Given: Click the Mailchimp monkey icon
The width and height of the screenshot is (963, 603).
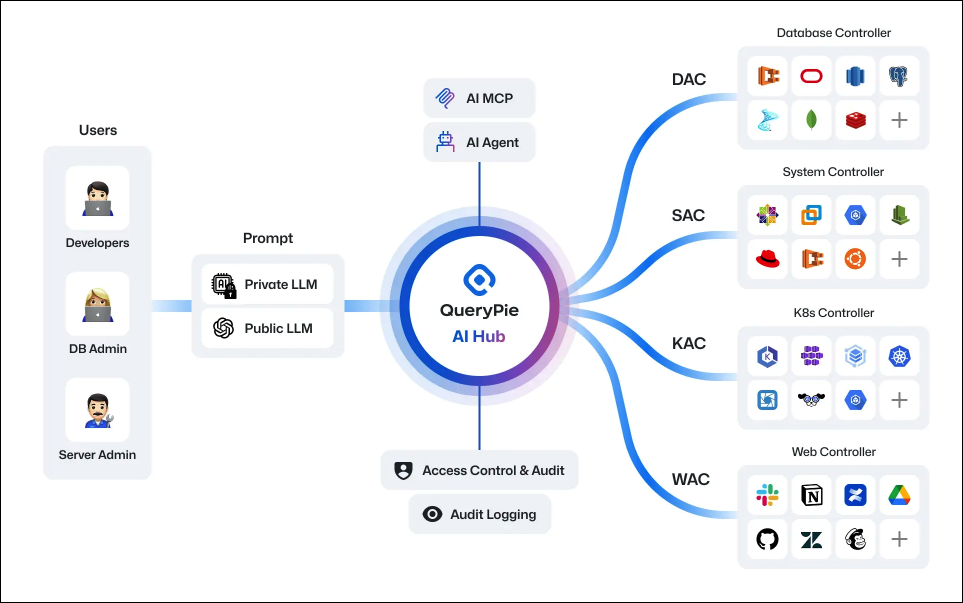Looking at the screenshot, I should pyautogui.click(x=855, y=539).
